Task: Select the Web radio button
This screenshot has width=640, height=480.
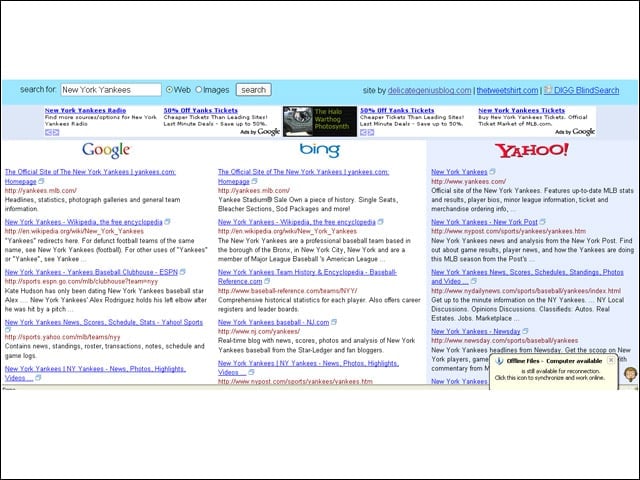Action: click(x=169, y=89)
